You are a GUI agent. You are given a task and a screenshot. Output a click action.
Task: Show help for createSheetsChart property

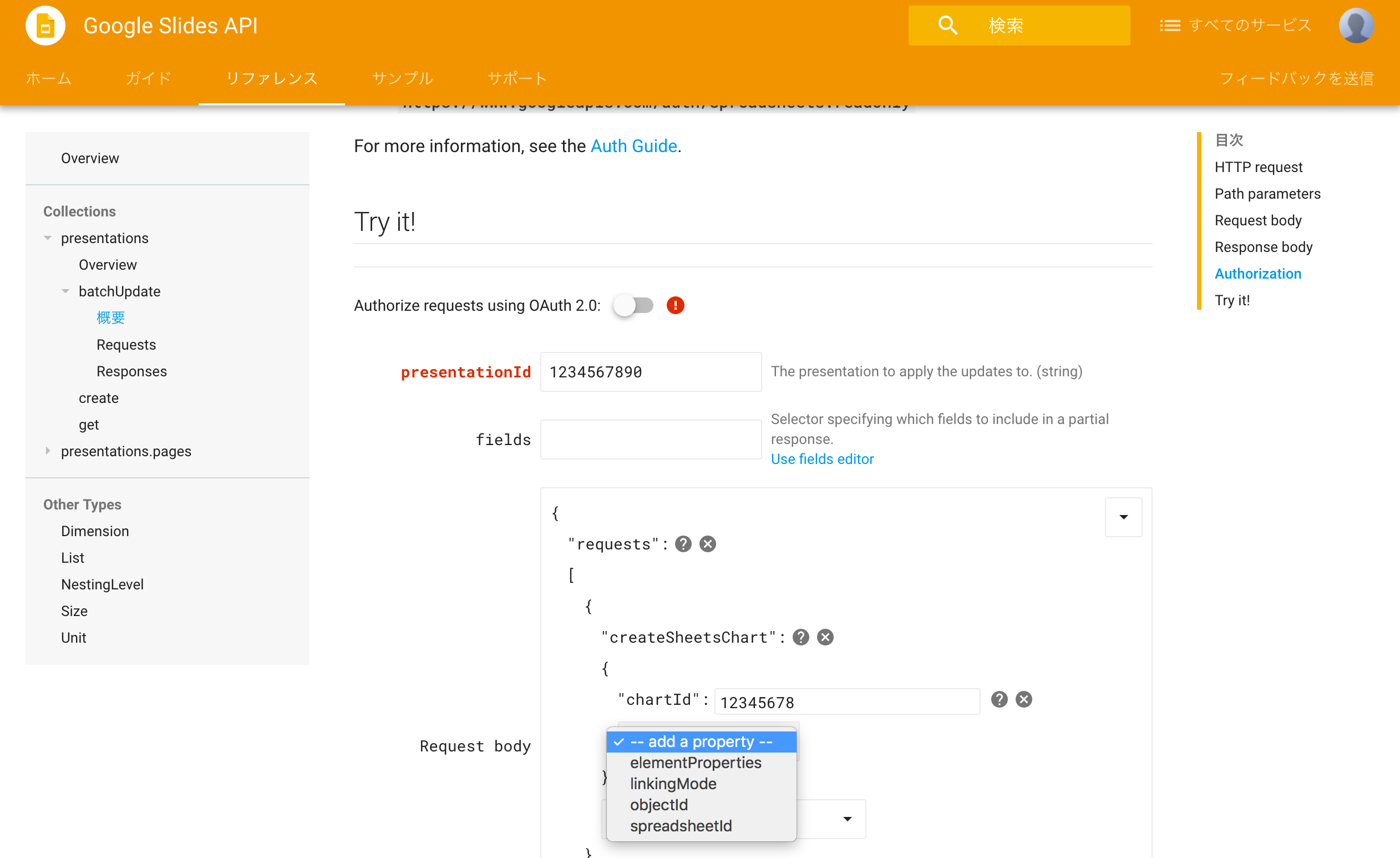coord(800,637)
